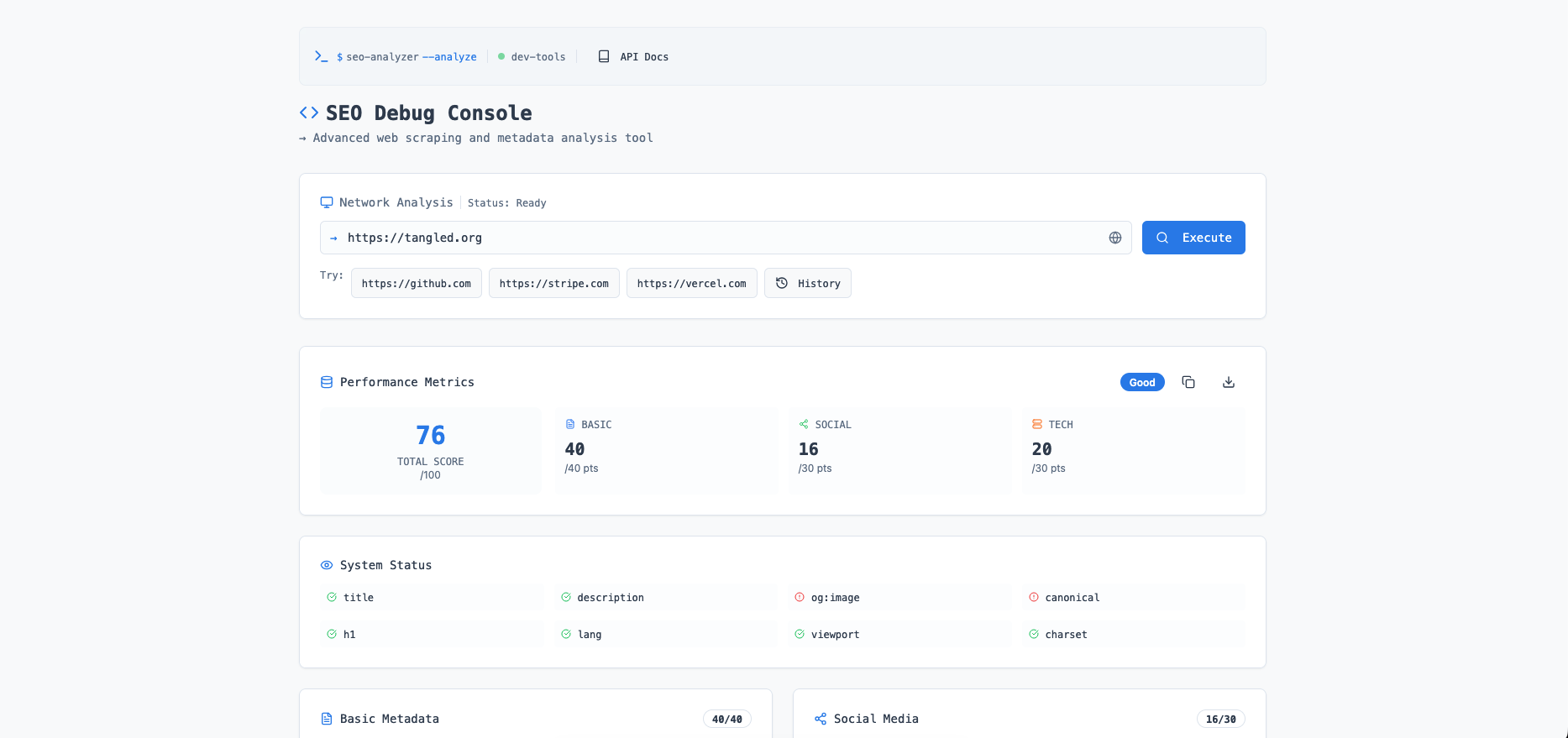The height and width of the screenshot is (738, 1568).
Task: Click the Good rating badge
Action: [x=1141, y=382]
